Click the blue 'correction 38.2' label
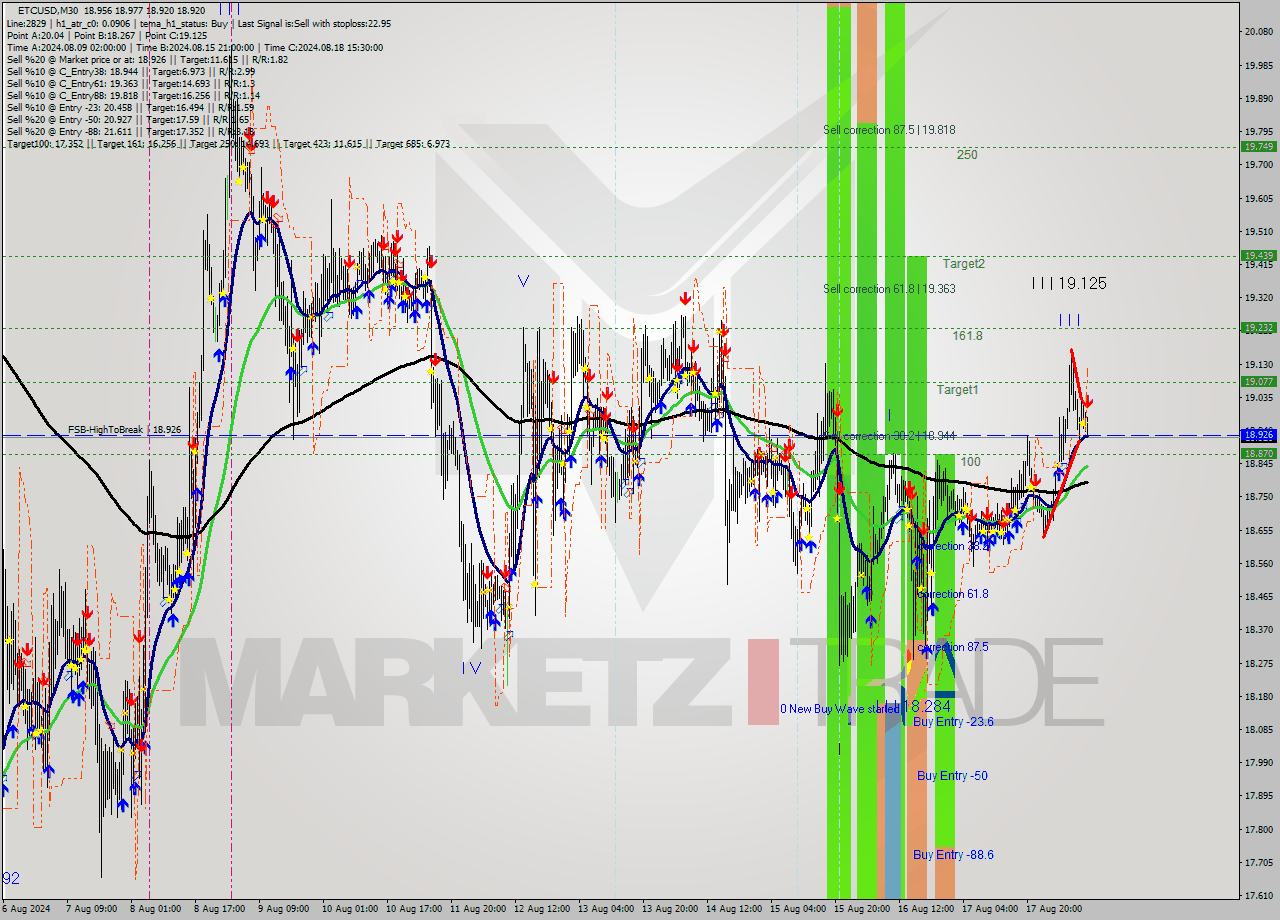The width and height of the screenshot is (1280, 920). [954, 547]
